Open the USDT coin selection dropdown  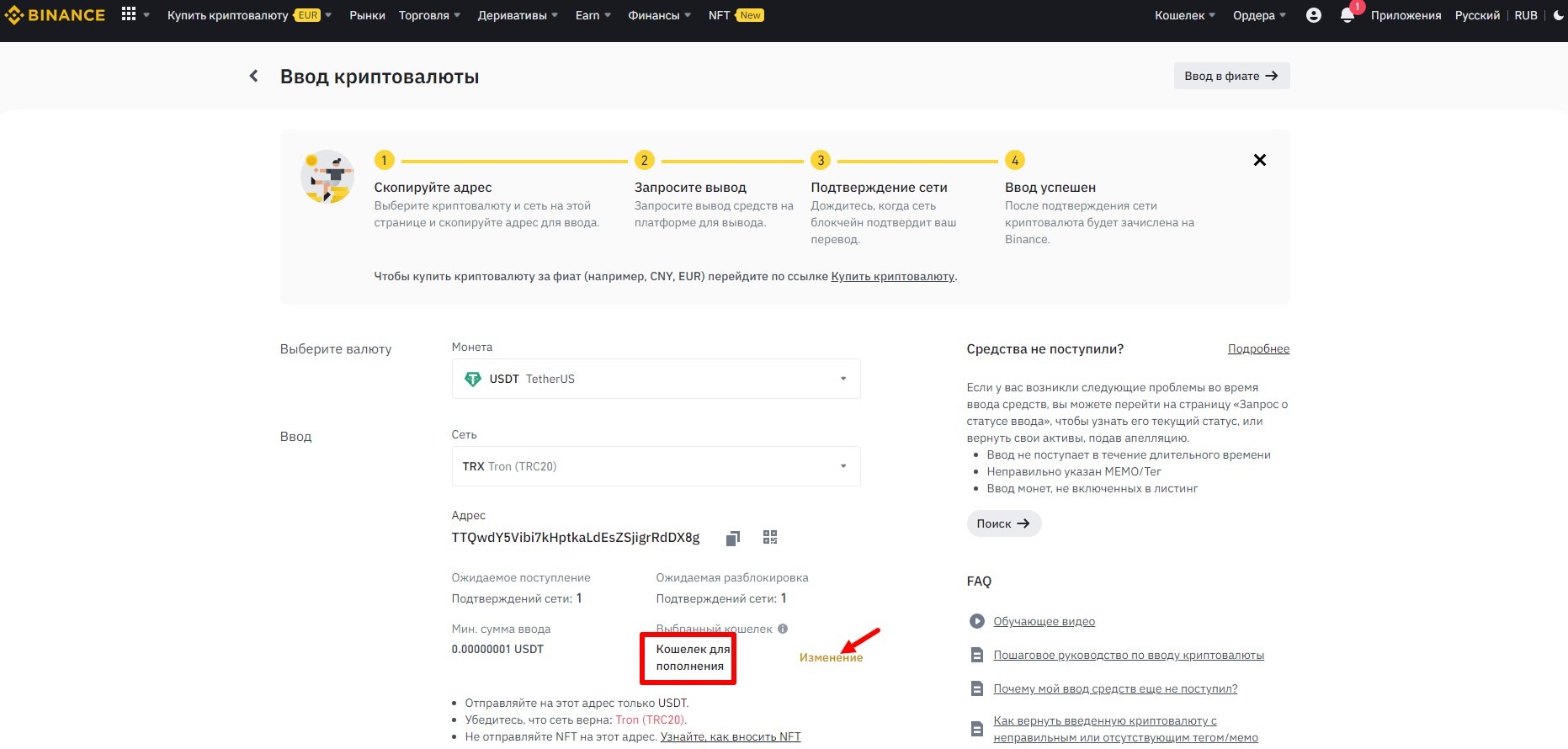pos(656,379)
